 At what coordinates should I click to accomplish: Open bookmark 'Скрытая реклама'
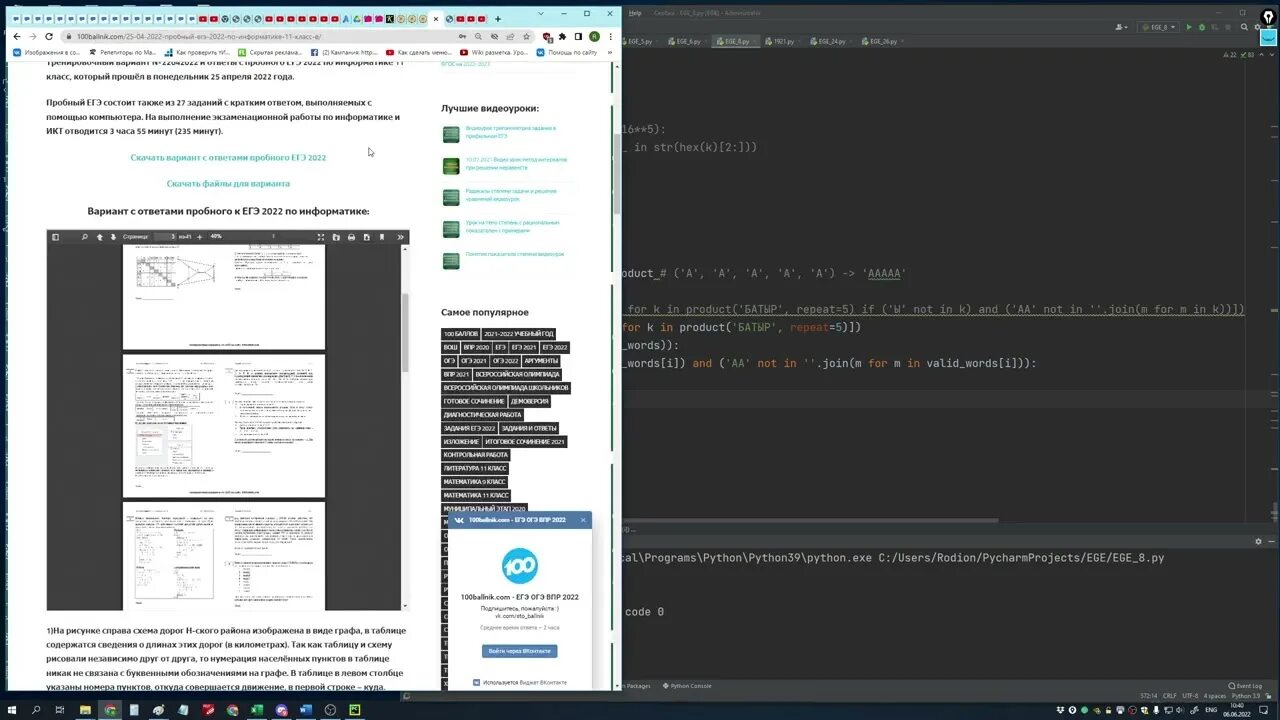pyautogui.click(x=270, y=52)
